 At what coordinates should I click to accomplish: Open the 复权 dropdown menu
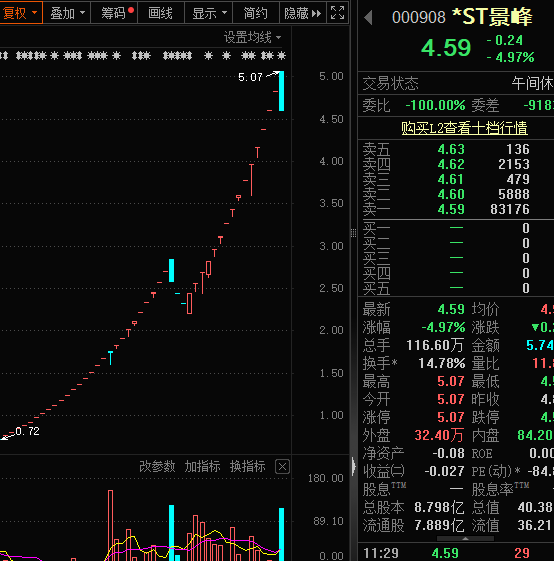21,13
